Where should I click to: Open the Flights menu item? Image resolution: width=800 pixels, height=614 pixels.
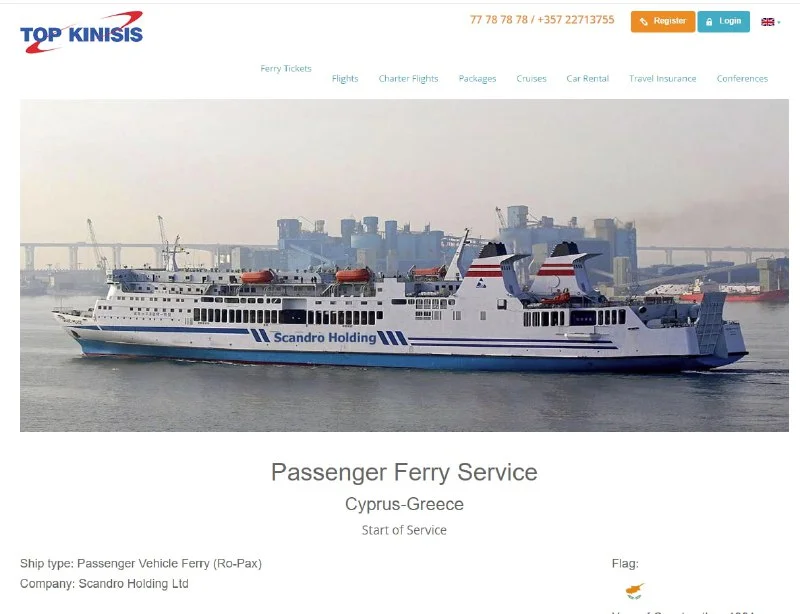345,79
